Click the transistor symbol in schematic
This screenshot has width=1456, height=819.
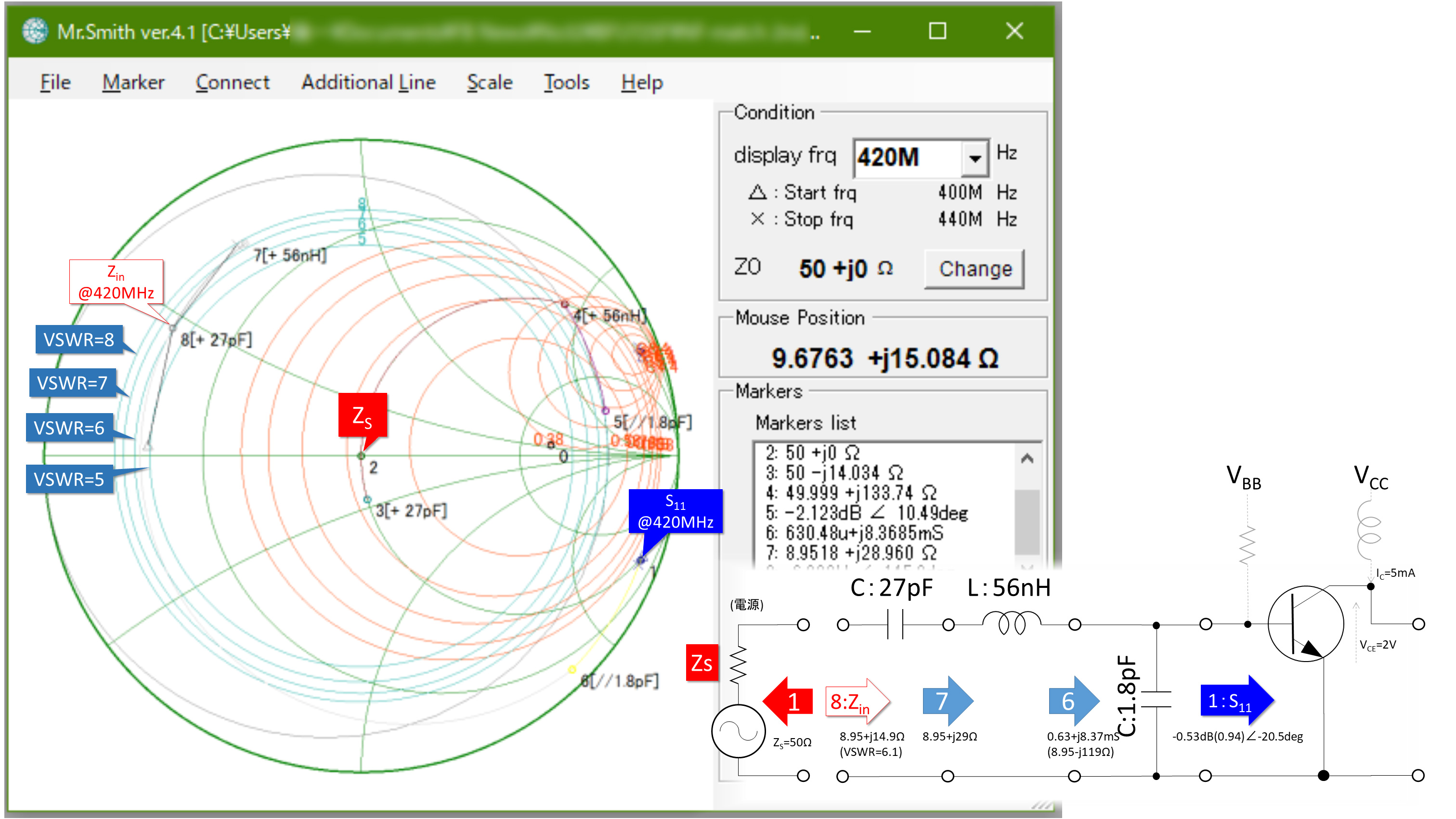click(x=1306, y=624)
